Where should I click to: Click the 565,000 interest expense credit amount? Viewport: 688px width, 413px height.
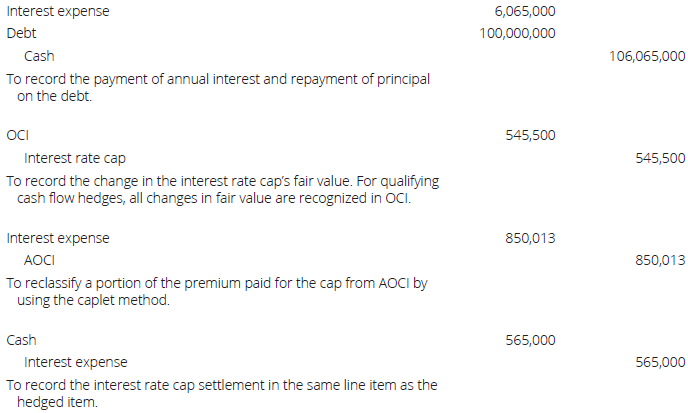tap(660, 362)
